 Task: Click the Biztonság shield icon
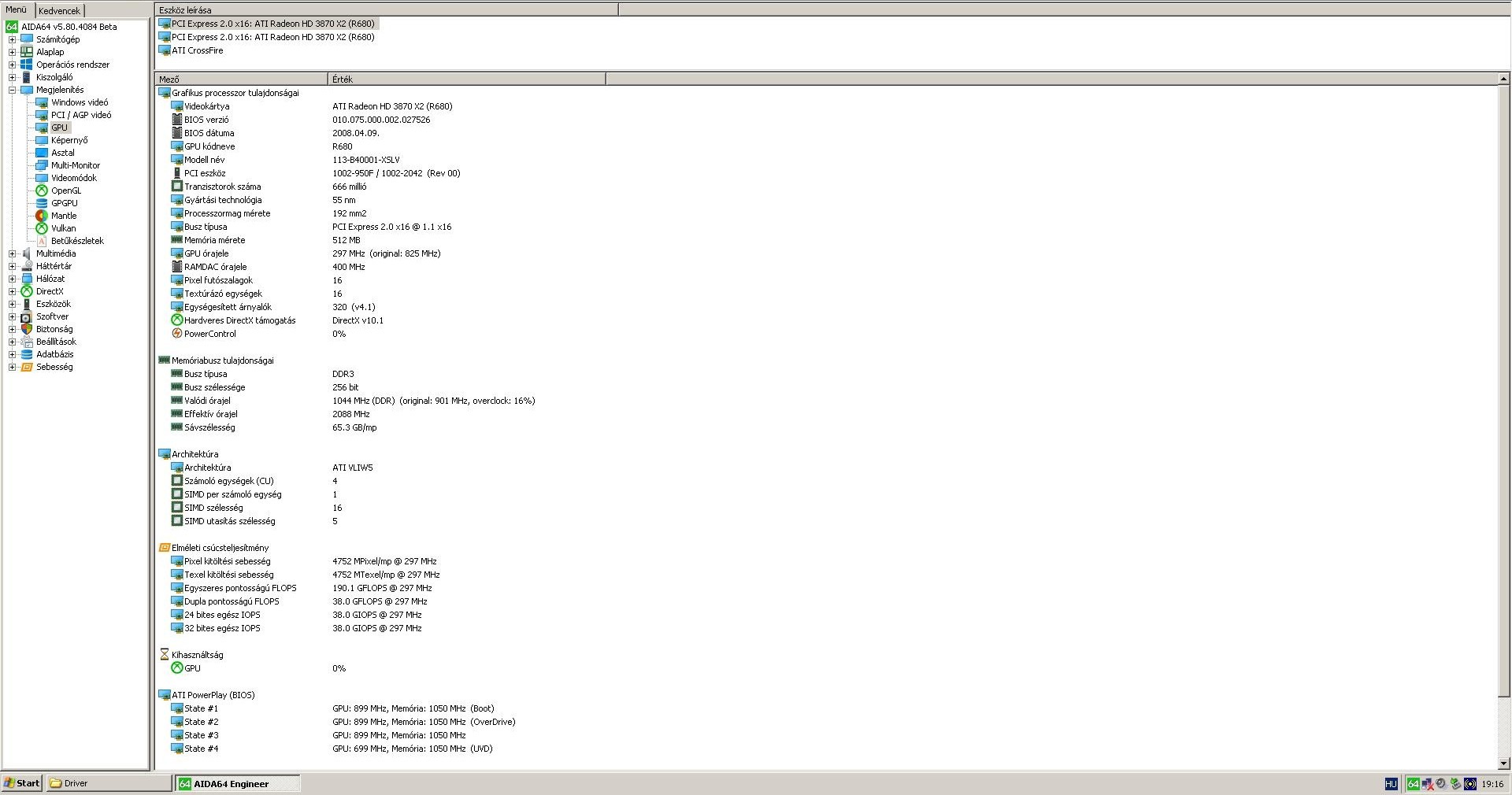coord(27,329)
